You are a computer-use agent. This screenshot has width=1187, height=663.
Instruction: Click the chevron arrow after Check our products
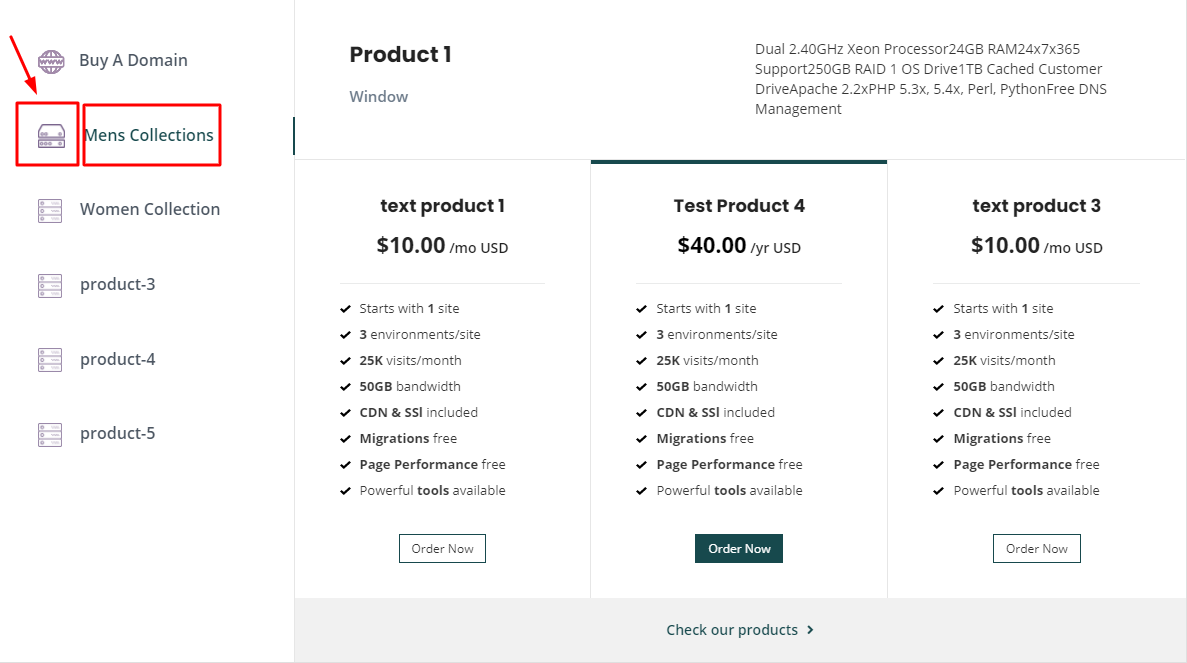810,630
